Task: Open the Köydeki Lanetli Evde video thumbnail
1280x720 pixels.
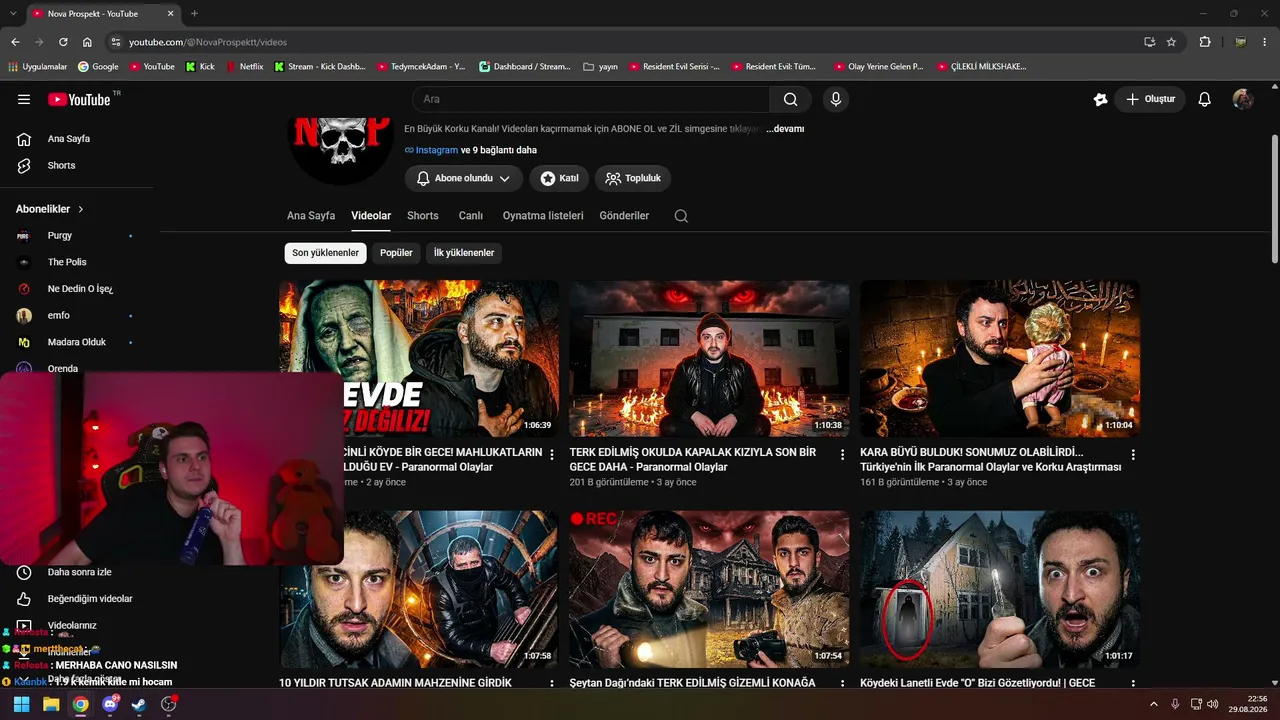Action: coord(1000,589)
